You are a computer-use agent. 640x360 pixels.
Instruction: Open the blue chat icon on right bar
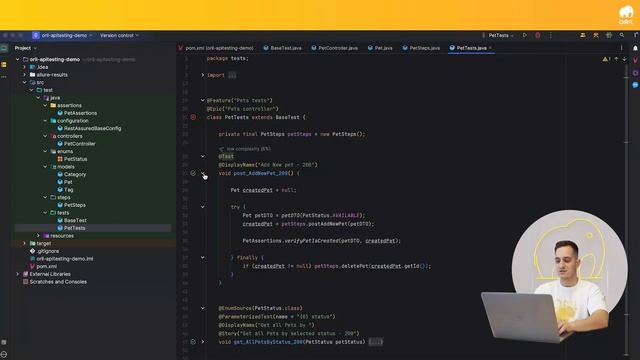tap(636, 85)
